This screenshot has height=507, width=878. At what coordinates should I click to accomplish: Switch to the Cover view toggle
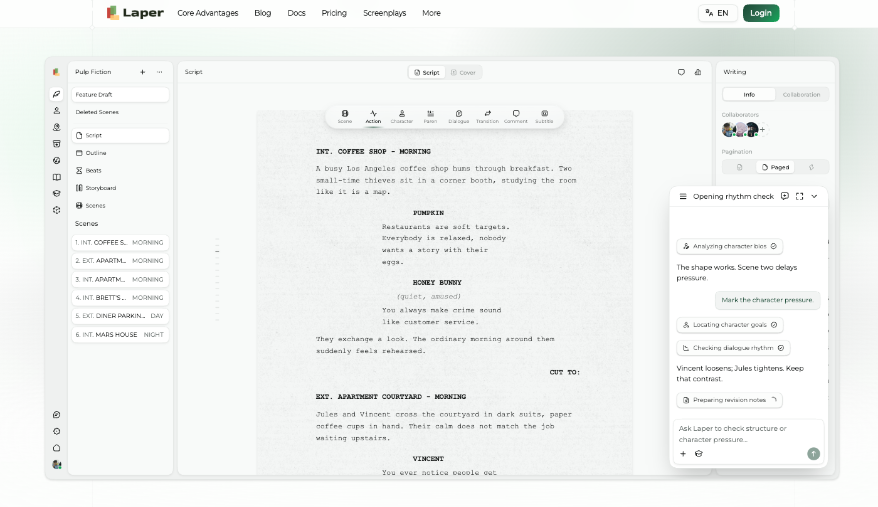[x=464, y=72]
